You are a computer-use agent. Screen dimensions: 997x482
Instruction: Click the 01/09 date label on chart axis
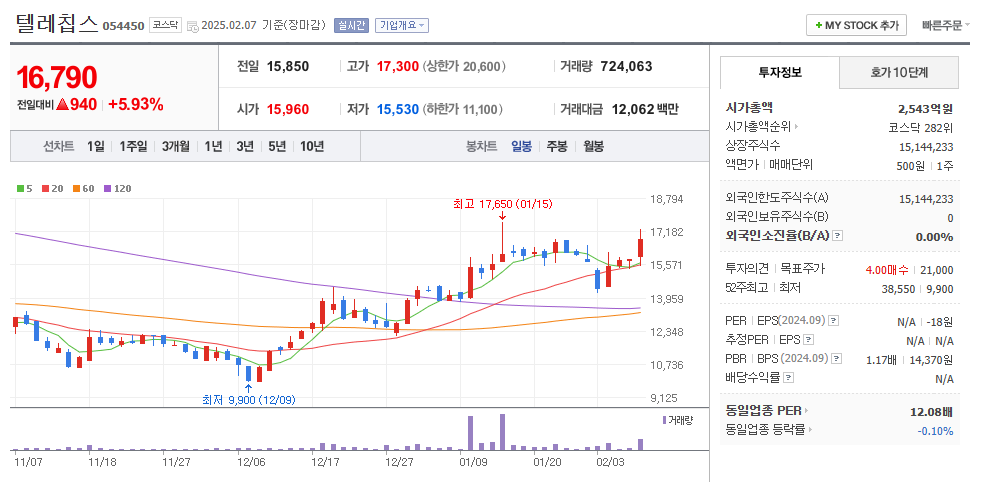point(472,462)
